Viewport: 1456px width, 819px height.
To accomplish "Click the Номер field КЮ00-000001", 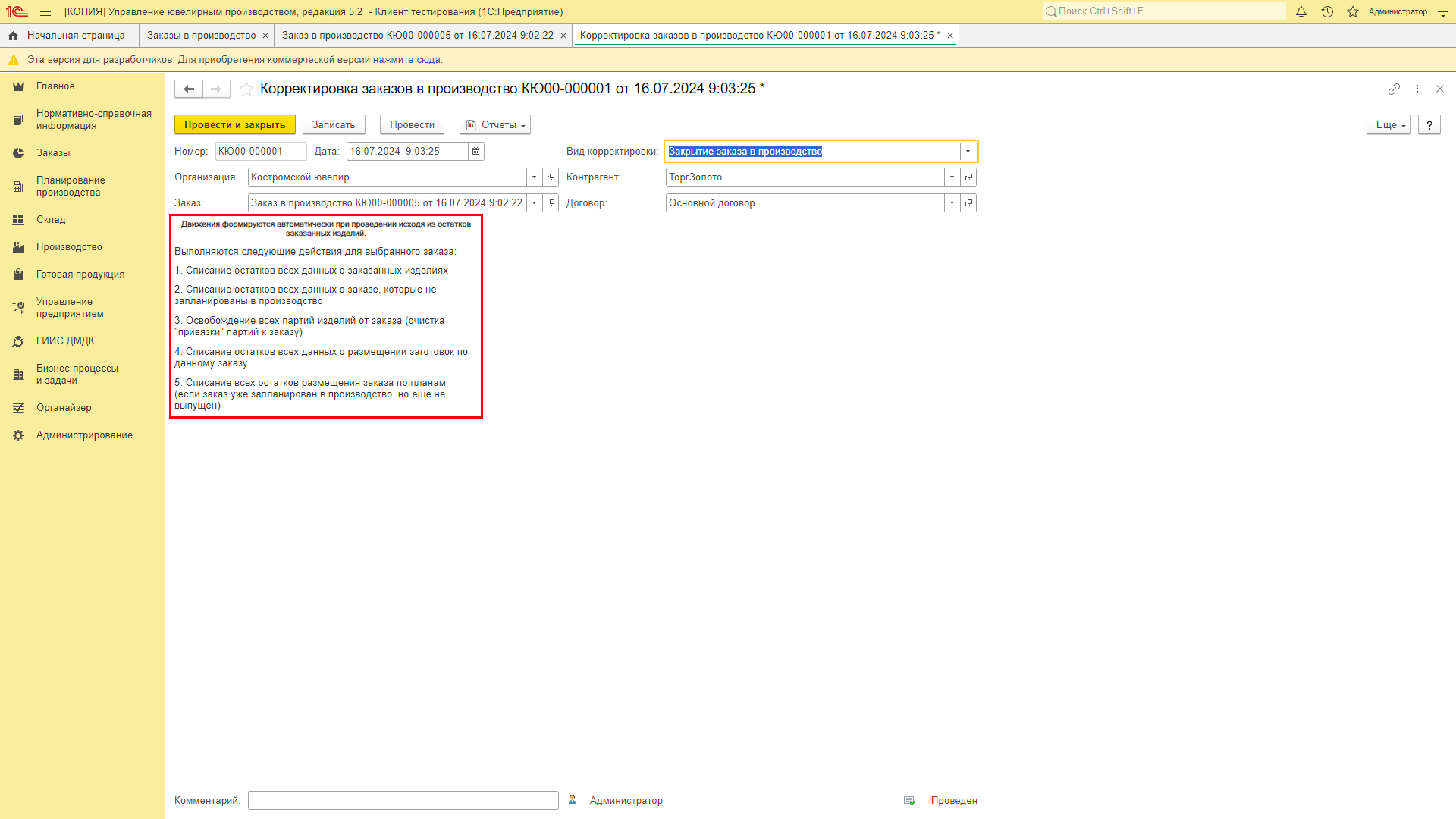I will click(261, 152).
